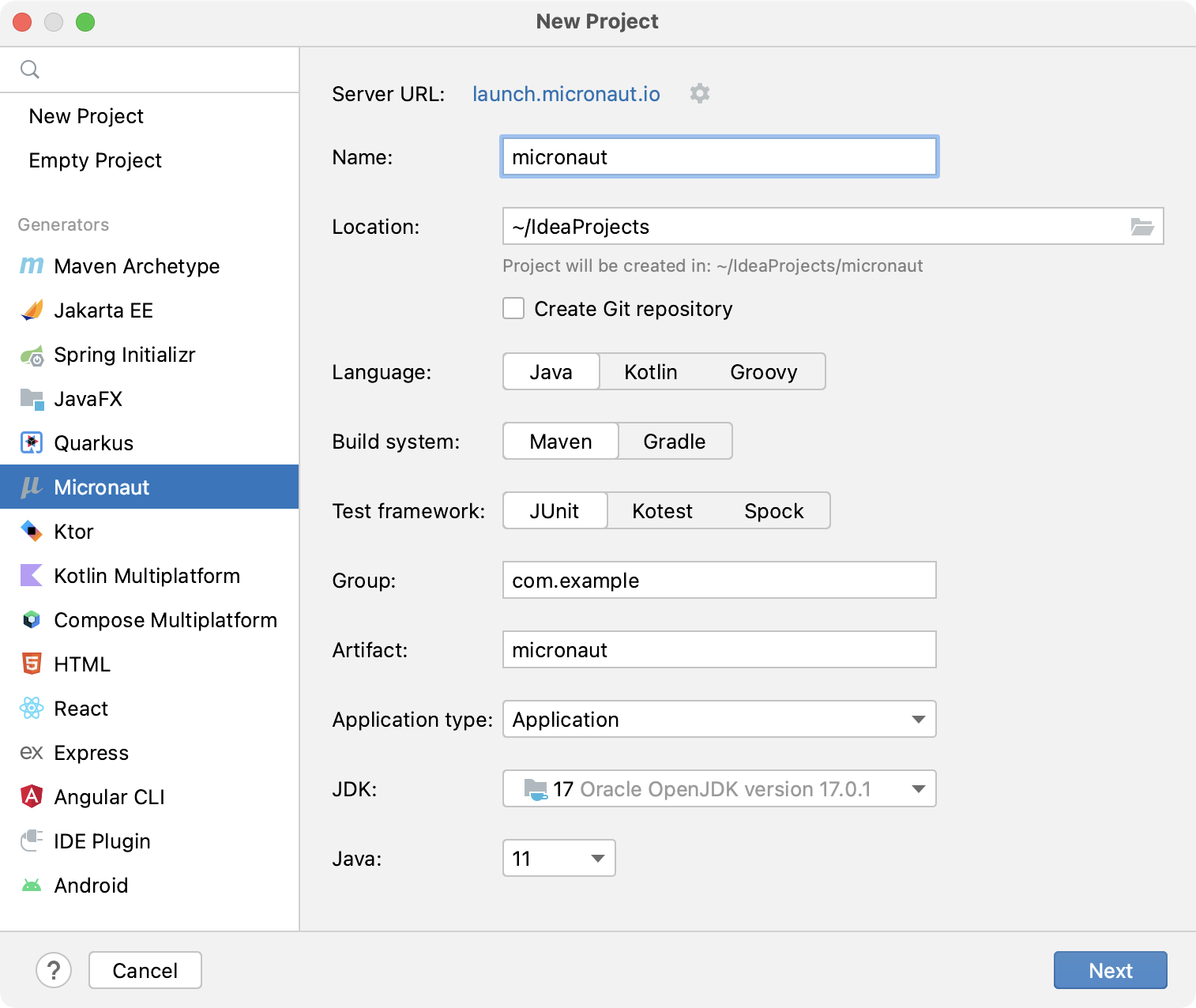Click the React atom icon
Image resolution: width=1196 pixels, height=1008 pixels.
(32, 709)
